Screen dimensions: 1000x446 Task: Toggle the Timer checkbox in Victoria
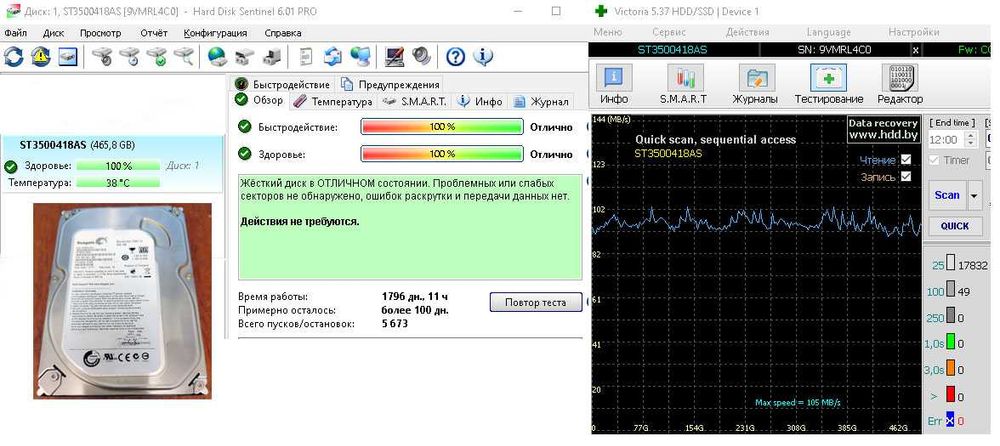[x=935, y=160]
